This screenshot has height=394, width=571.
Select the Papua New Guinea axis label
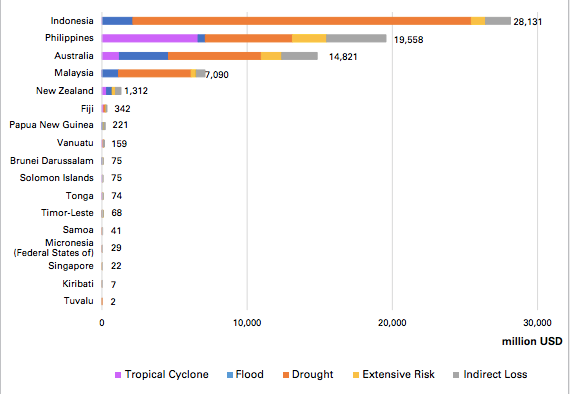click(x=51, y=125)
